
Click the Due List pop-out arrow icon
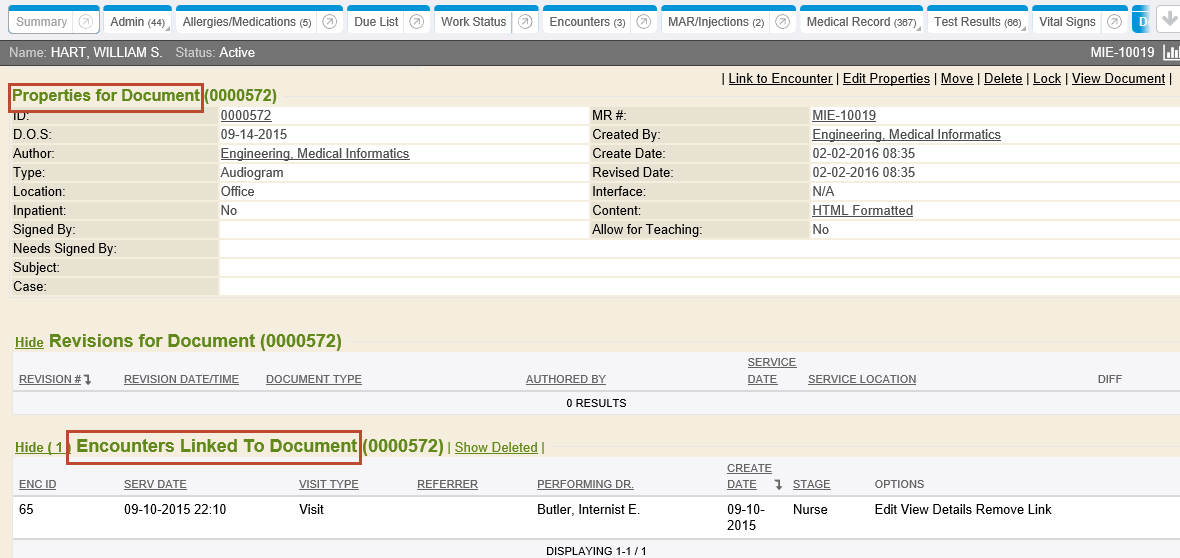click(416, 22)
